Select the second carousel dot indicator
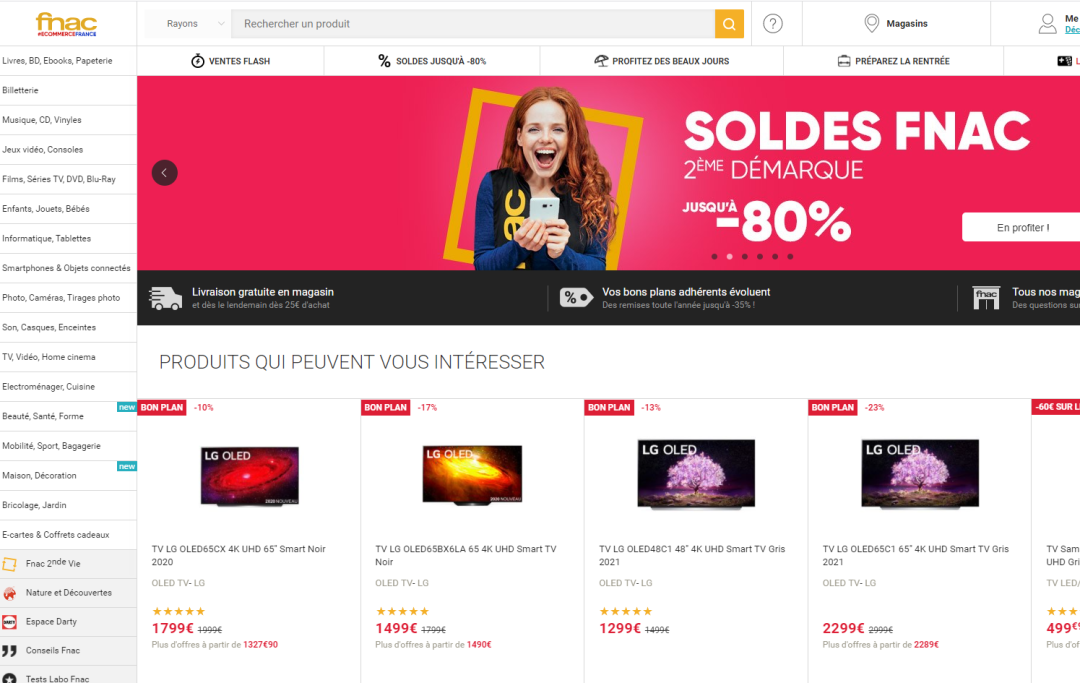Viewport: 1080px width, 683px height. (729, 257)
